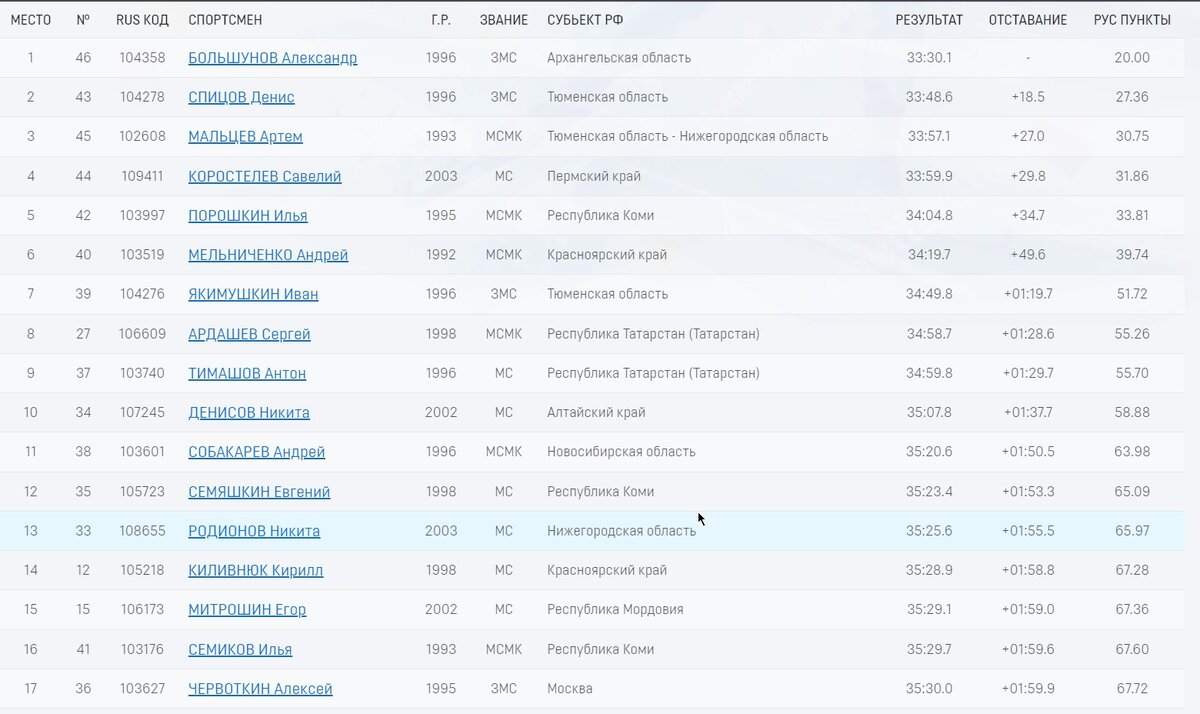The width and height of the screenshot is (1200, 714).
Task: Open СЕМИКОВ Илья profile link
Action: point(240,649)
